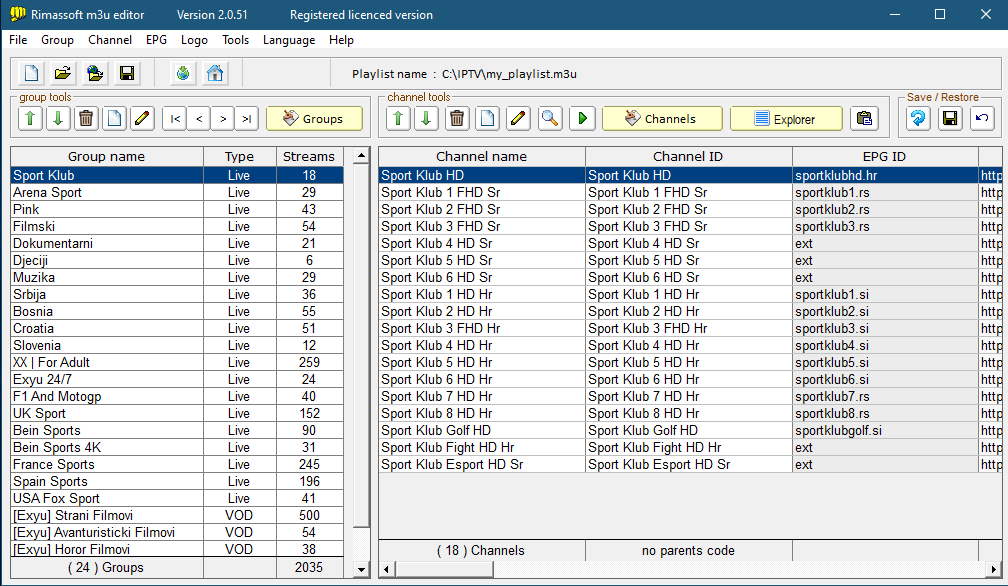This screenshot has height=586, width=1008.
Task: Click the group list scroll down arrow
Action: click(x=362, y=569)
